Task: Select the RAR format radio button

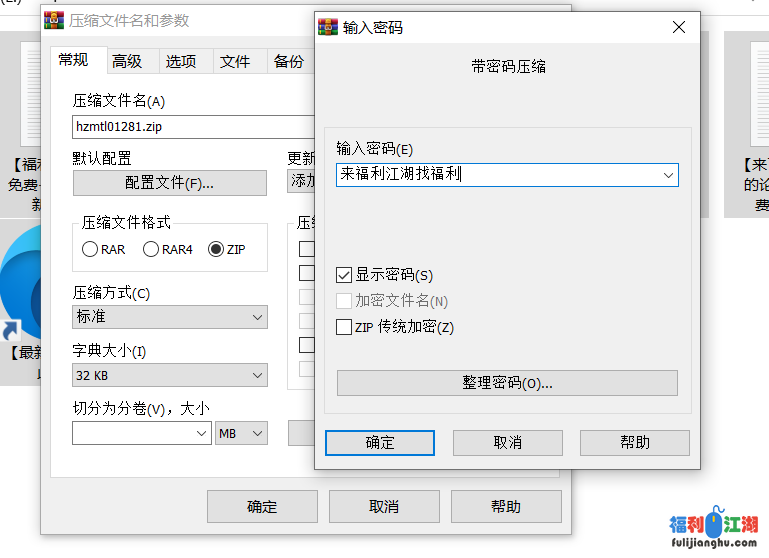Action: (90, 250)
